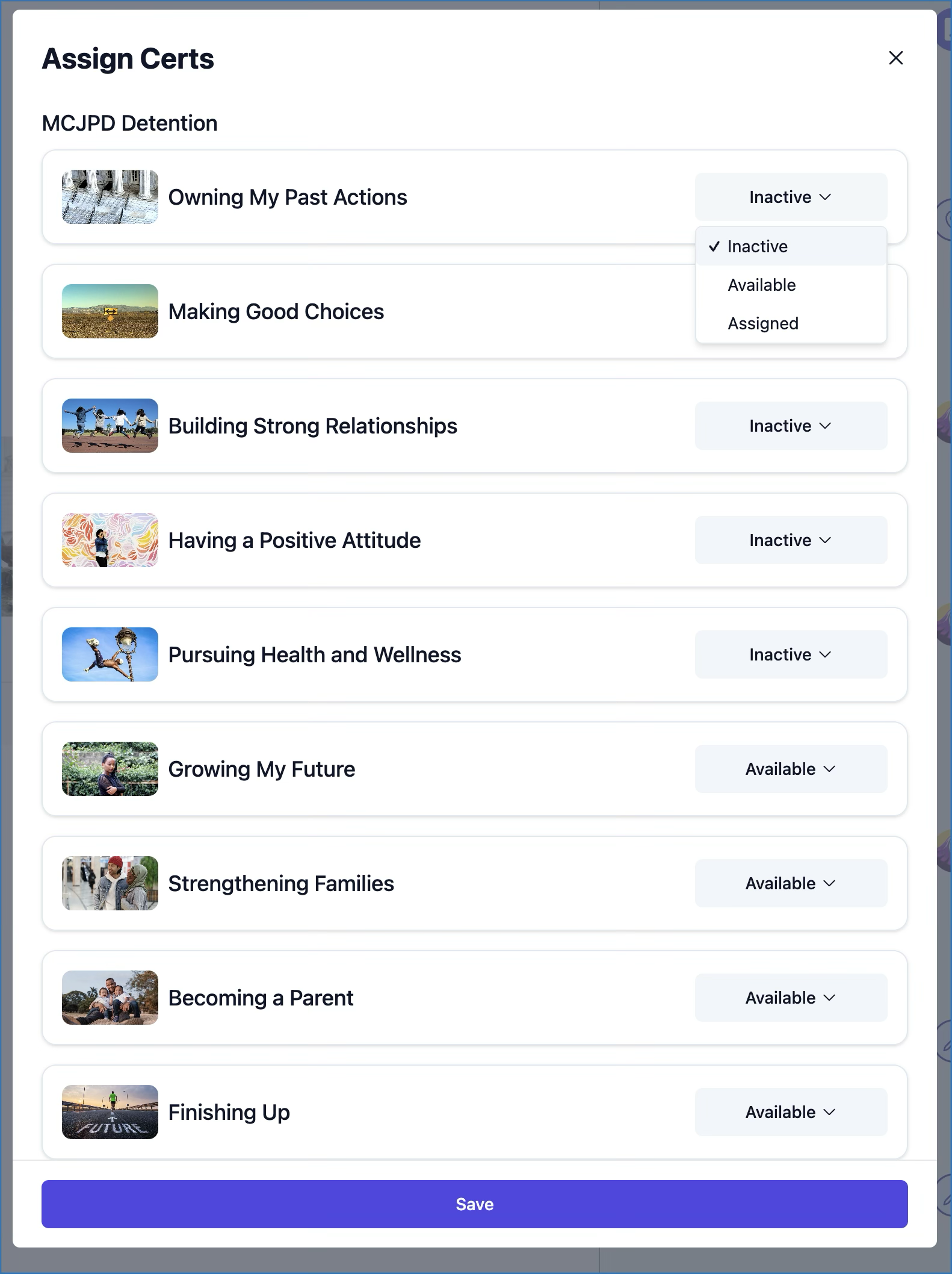Click the Having a Positive Attitude thumbnail

coord(110,540)
